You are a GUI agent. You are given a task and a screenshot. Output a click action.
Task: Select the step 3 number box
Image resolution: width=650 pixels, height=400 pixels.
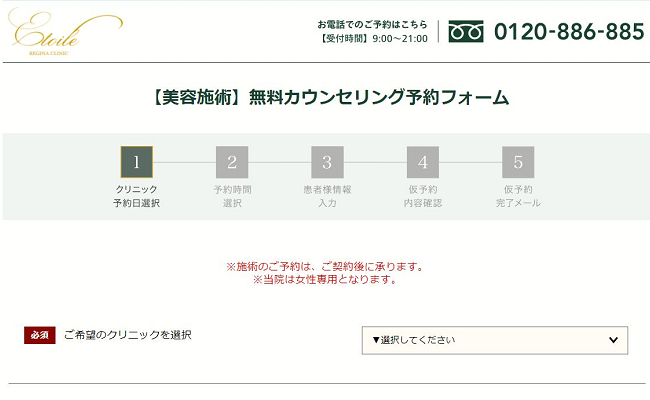point(327,162)
